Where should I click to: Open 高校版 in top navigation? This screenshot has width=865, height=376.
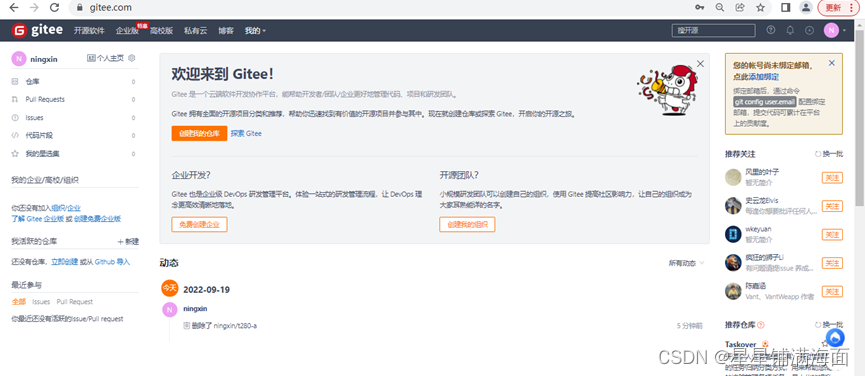[162, 31]
